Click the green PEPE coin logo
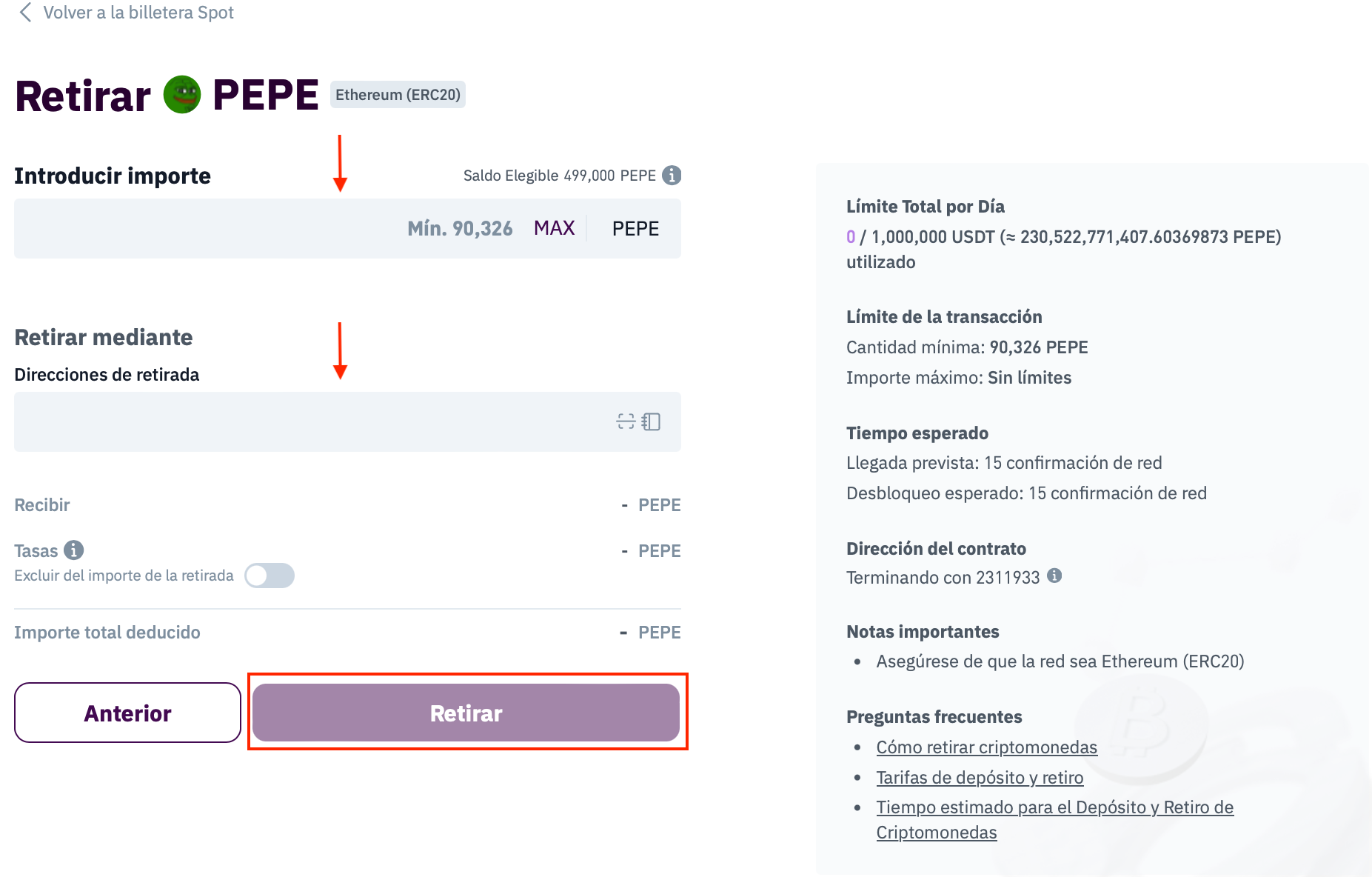Image resolution: width=1372 pixels, height=877 pixels. pyautogui.click(x=182, y=95)
